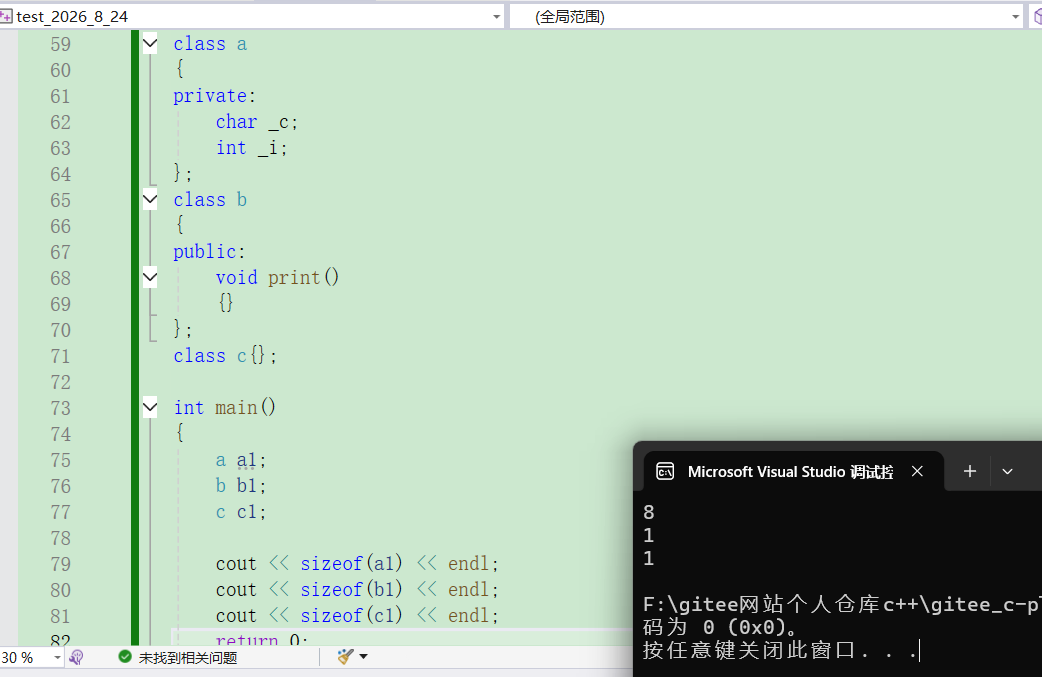Click the project file icon beside test_2026_8_24
This screenshot has height=677, width=1042.
pyautogui.click(x=6, y=16)
